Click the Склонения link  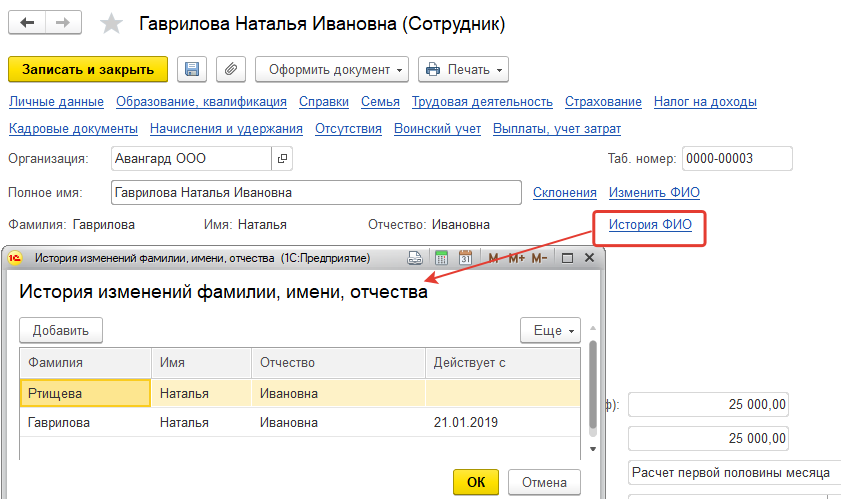coord(565,193)
